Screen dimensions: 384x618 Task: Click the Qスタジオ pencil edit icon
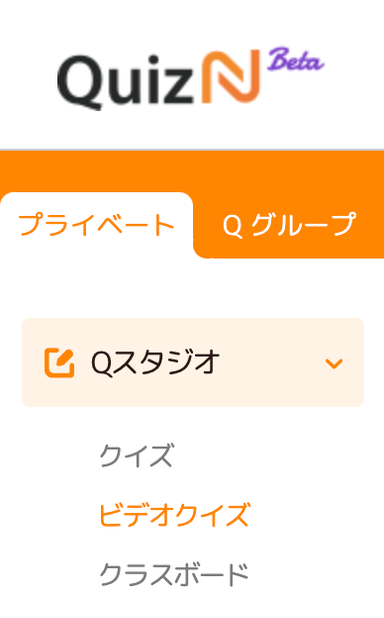point(59,363)
